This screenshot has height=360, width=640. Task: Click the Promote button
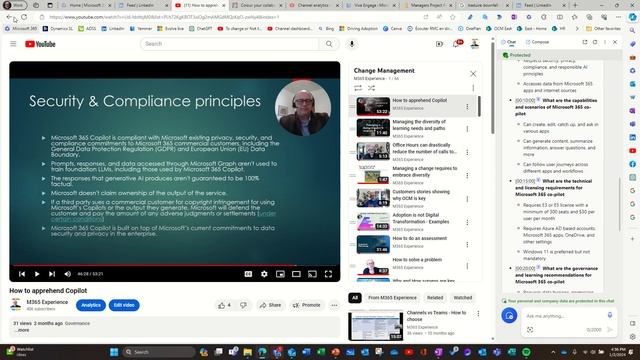306,305
